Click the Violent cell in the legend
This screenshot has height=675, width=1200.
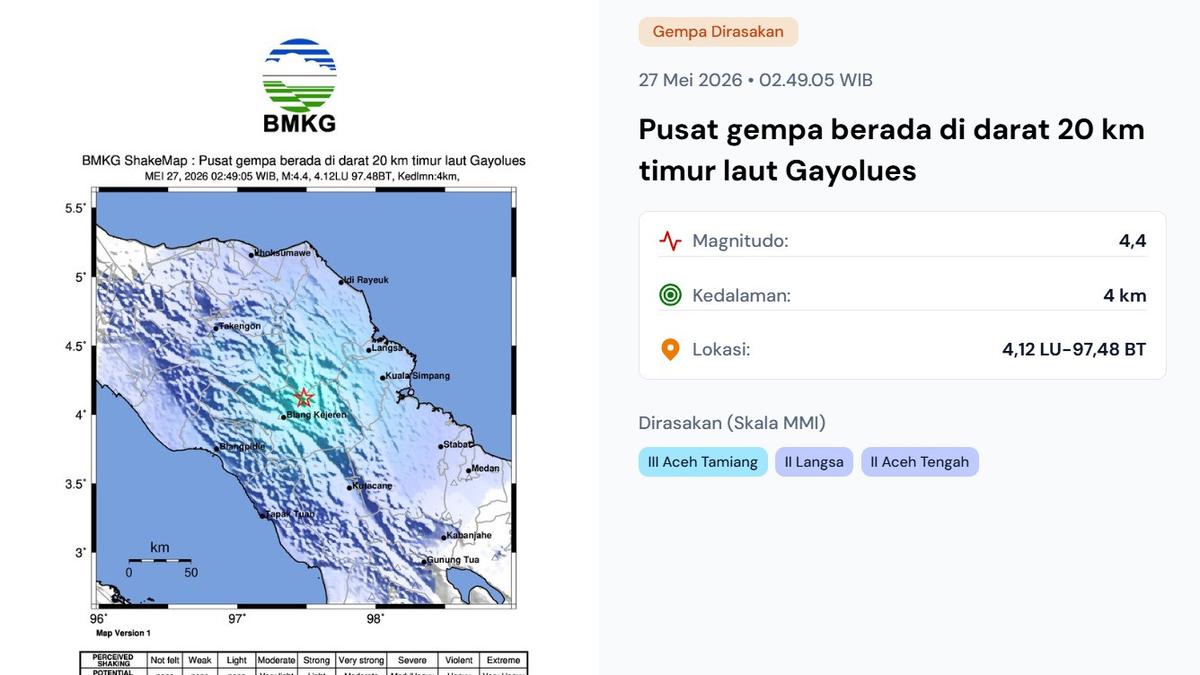[x=459, y=660]
